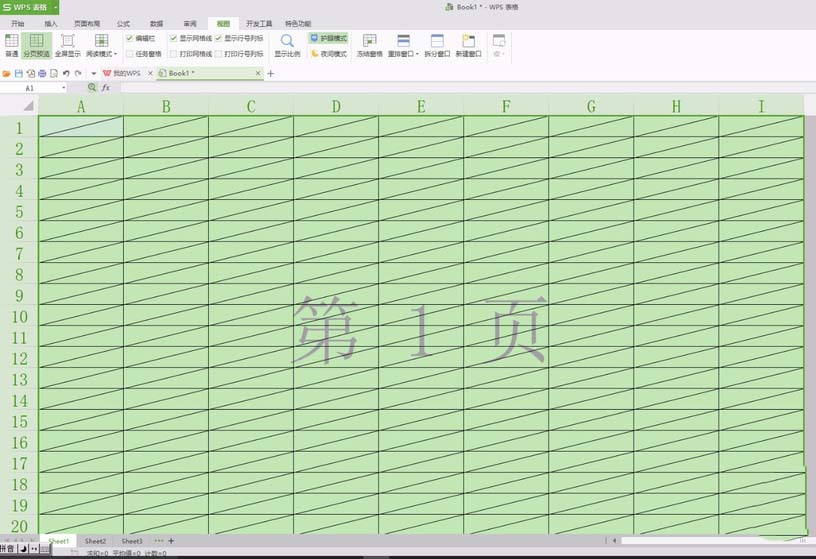Check the 打印网格线 checkbox
The height and width of the screenshot is (559, 816).
pyautogui.click(x=173, y=54)
